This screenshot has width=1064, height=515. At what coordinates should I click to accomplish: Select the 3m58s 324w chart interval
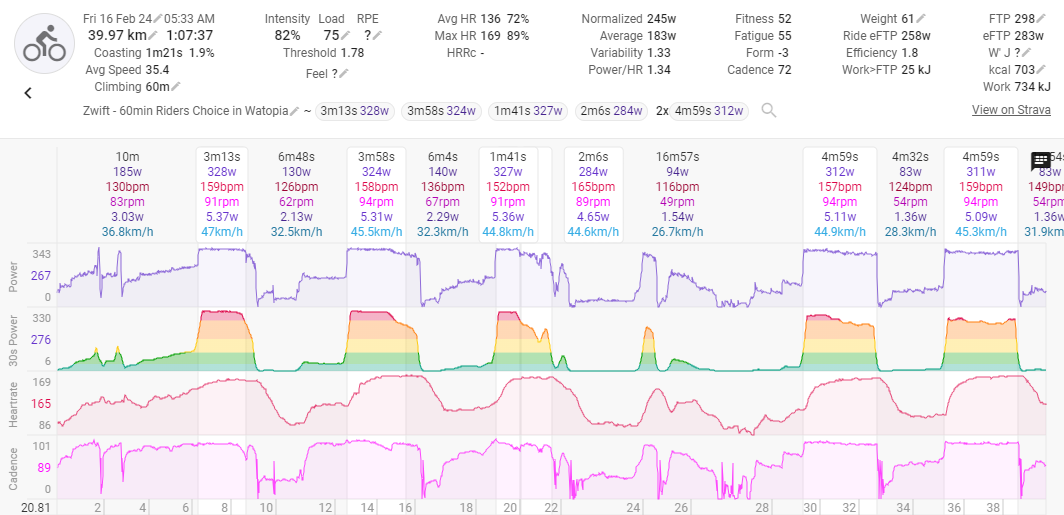click(x=377, y=194)
